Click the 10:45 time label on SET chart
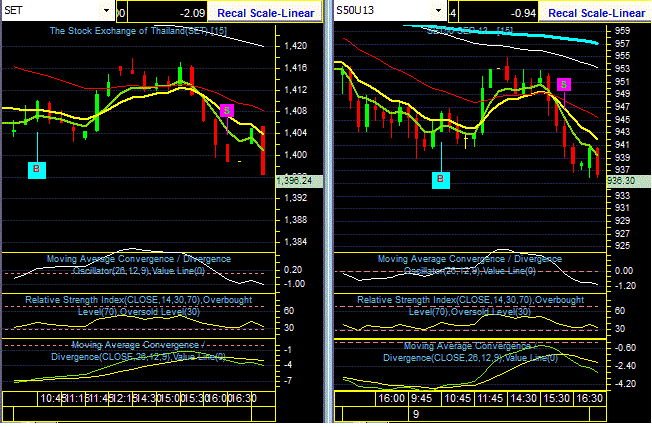The width and height of the screenshot is (652, 427). 52,398
